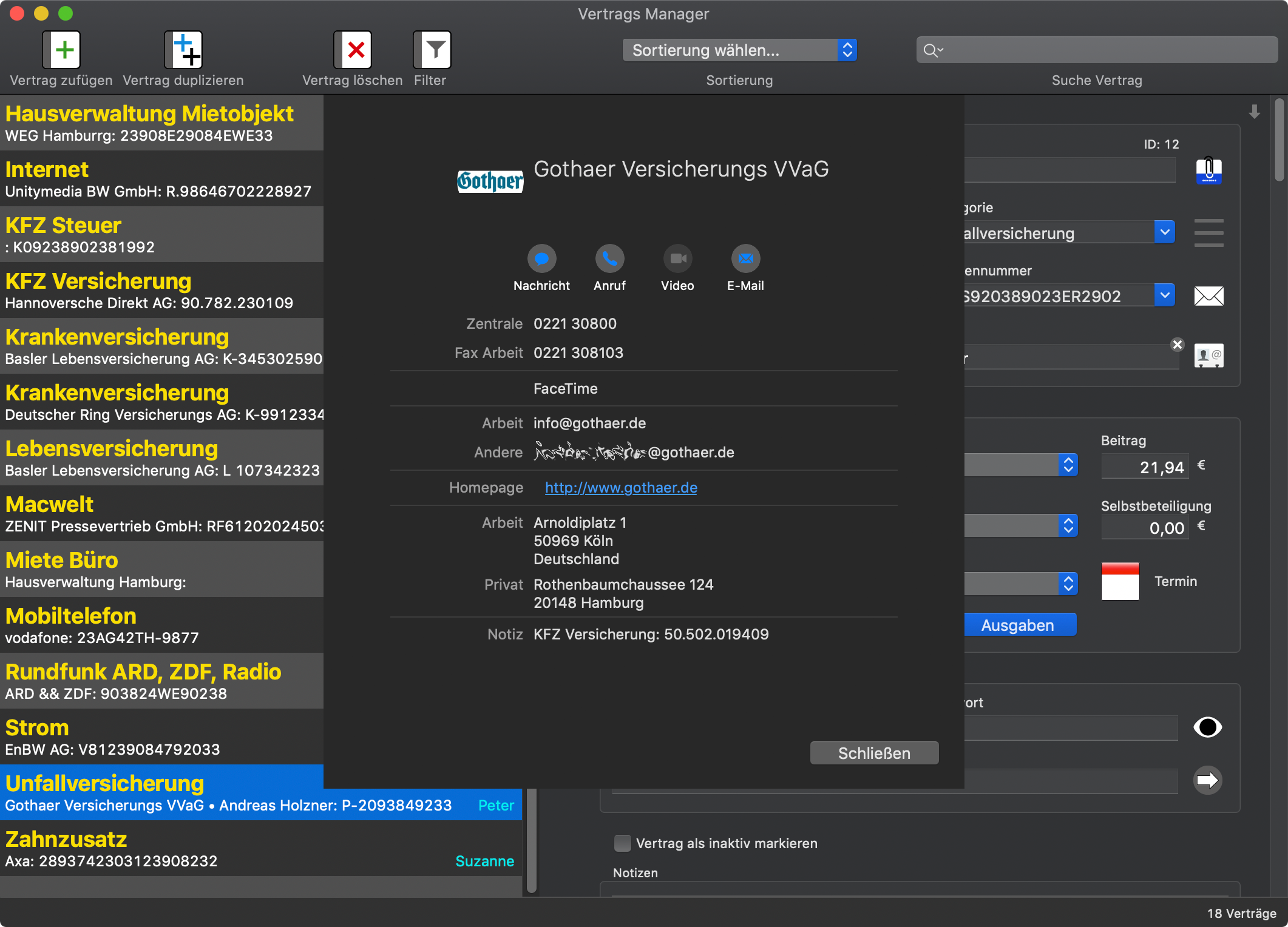Click the Selbstbeteiligung field 0,00
This screenshot has width=1288, height=927.
point(1145,528)
